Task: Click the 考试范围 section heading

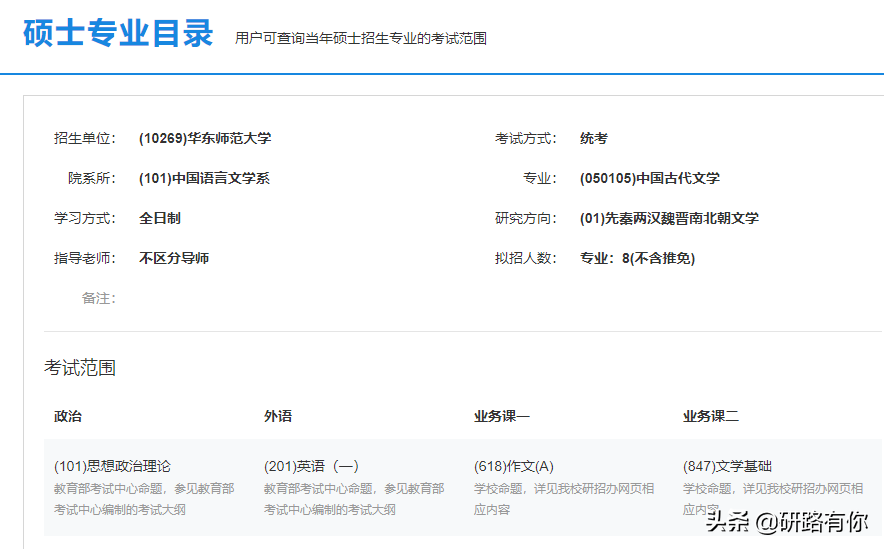Action: (79, 368)
